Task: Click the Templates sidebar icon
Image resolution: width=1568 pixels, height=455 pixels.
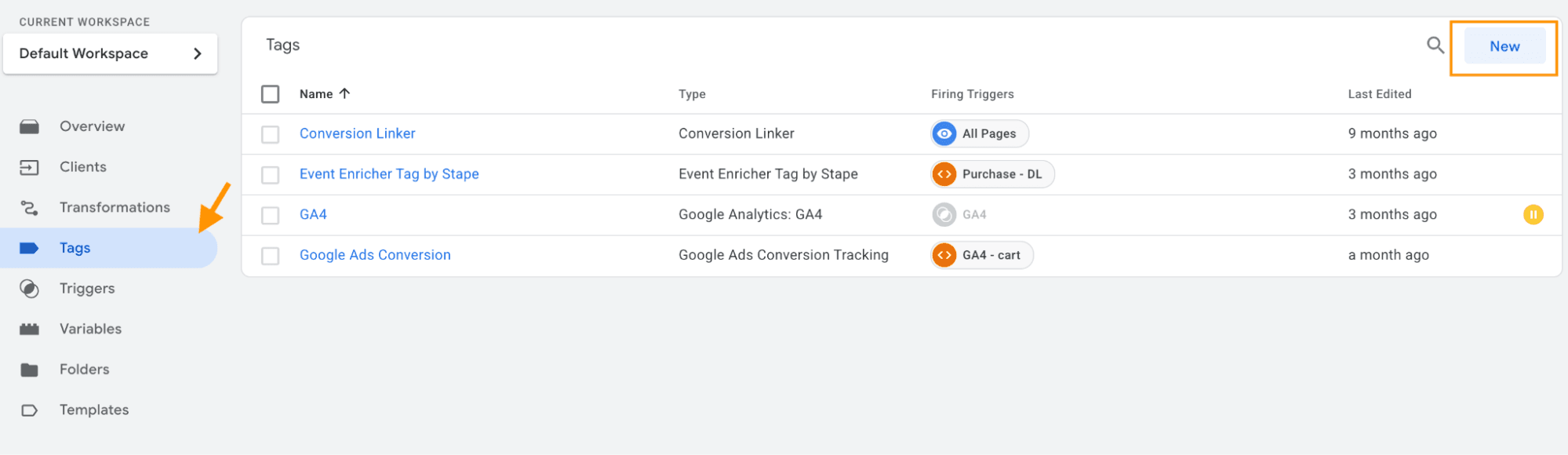Action: click(30, 410)
